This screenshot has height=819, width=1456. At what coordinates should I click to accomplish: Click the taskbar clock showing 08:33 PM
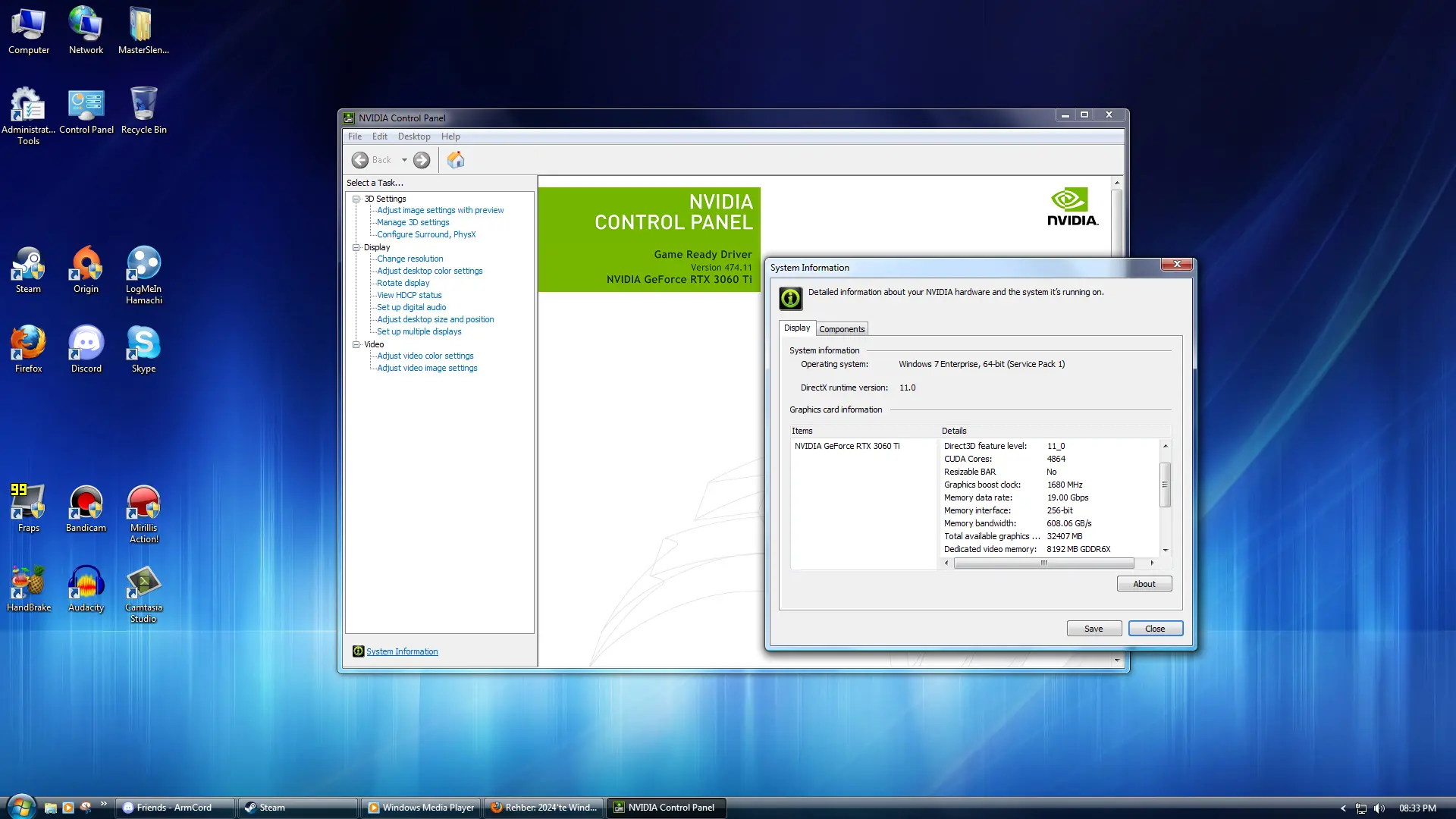click(x=1417, y=808)
